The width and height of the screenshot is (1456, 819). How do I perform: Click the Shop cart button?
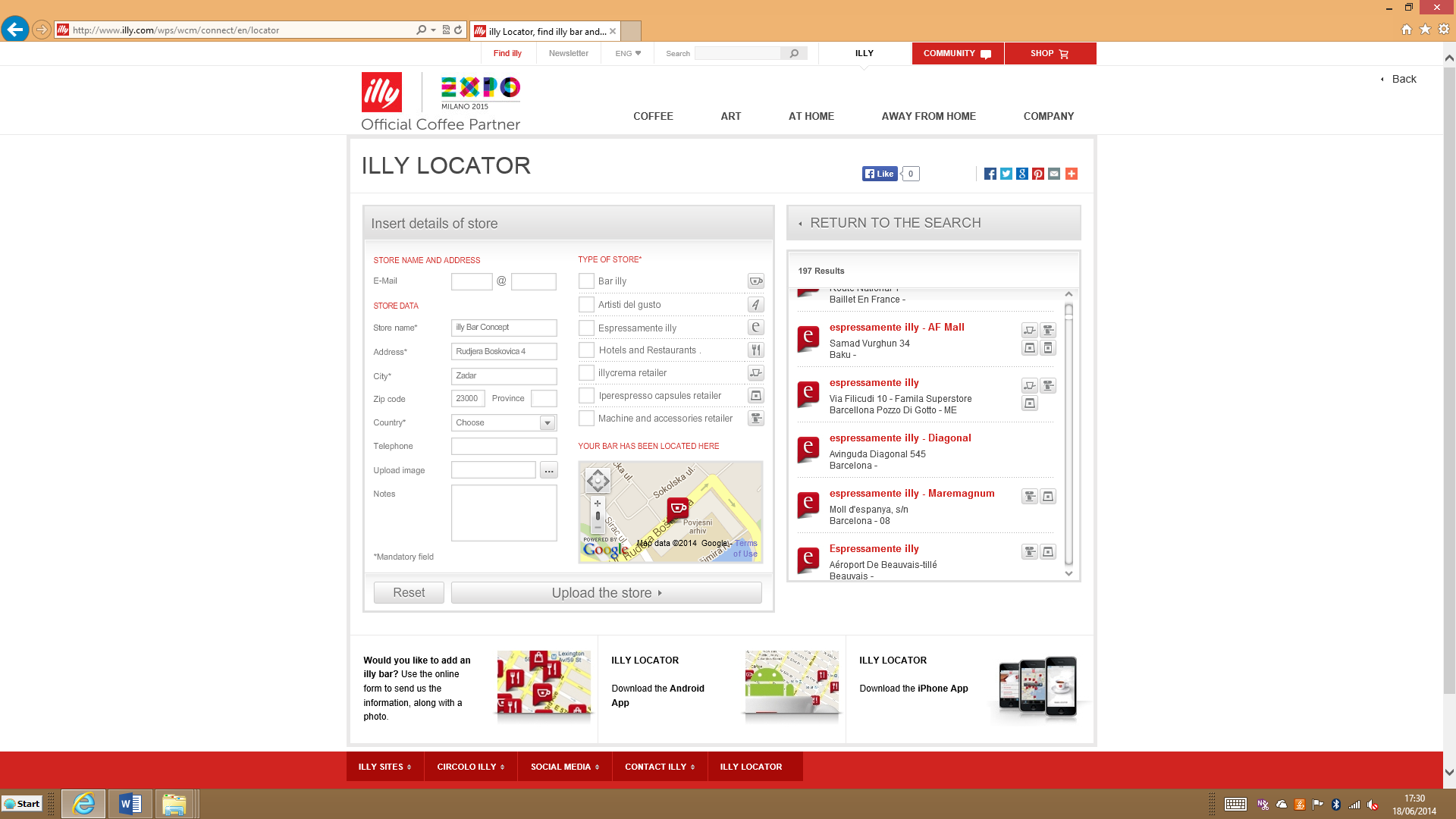[1050, 53]
